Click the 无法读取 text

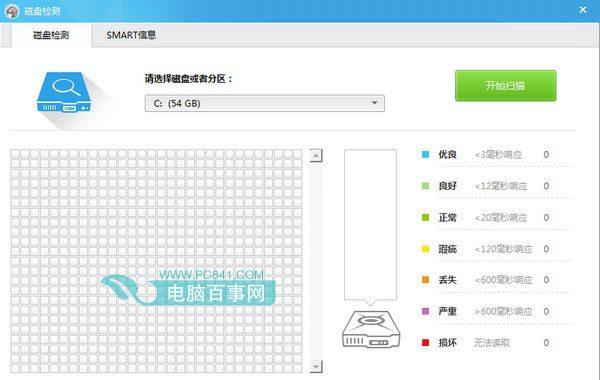pyautogui.click(x=492, y=342)
